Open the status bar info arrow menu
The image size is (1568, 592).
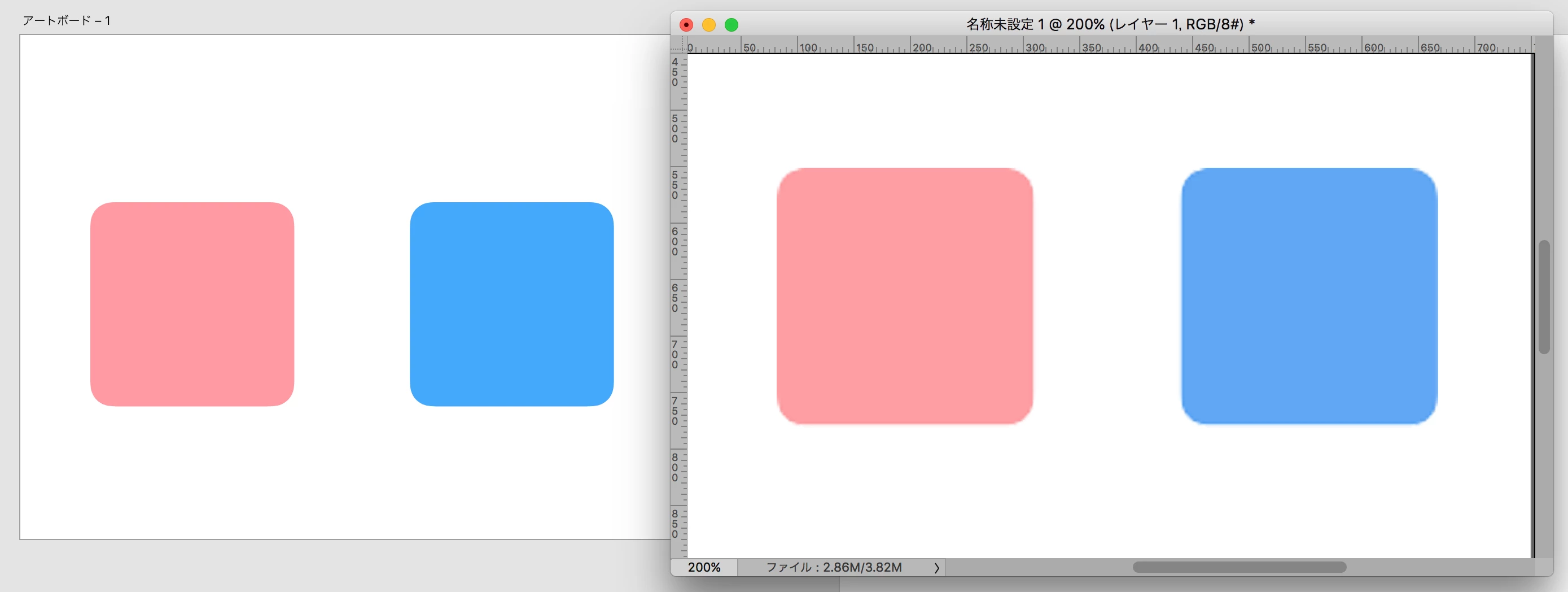pos(937,568)
